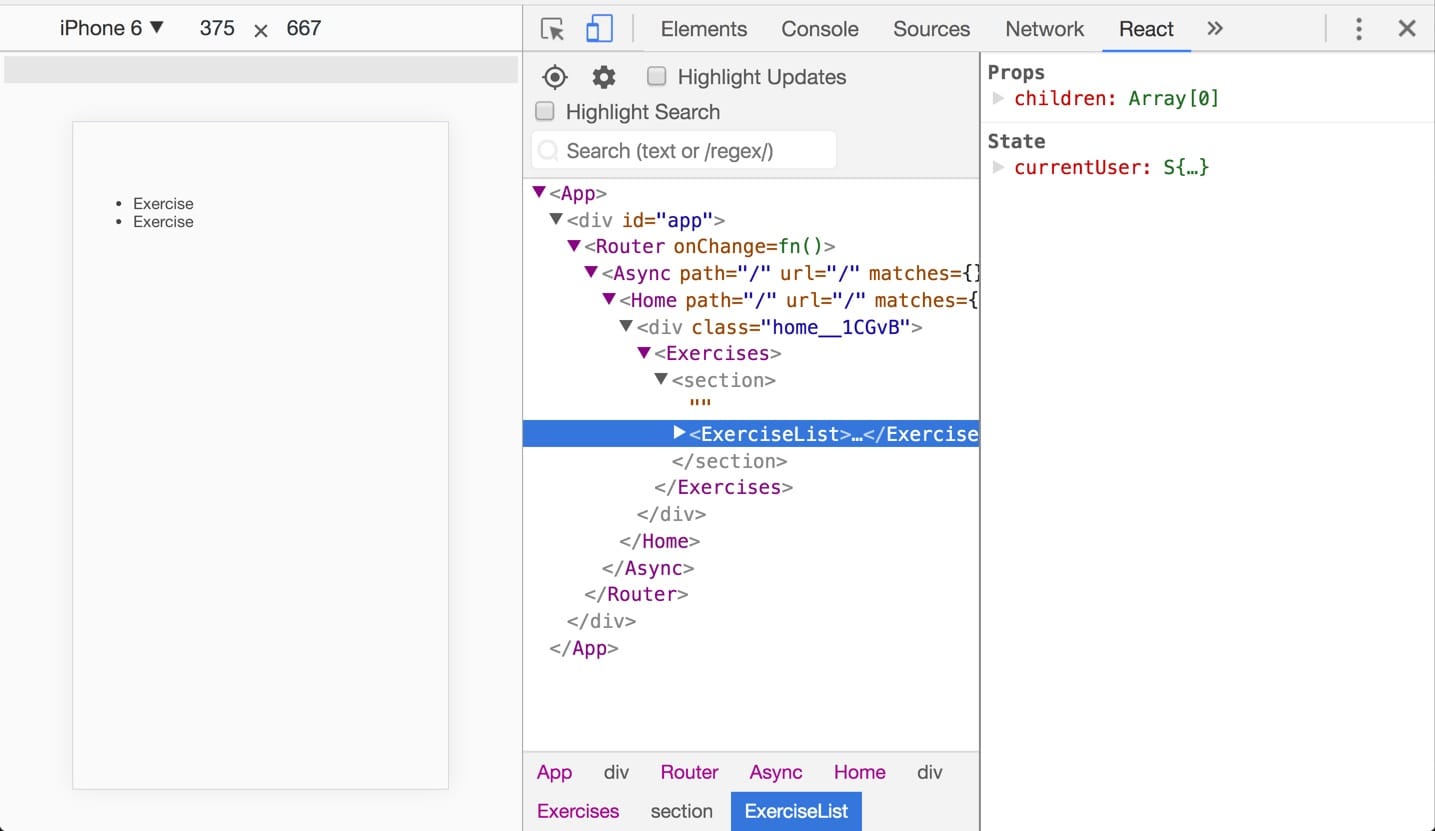
Task: Click the closing </Home> tag
Action: point(660,541)
